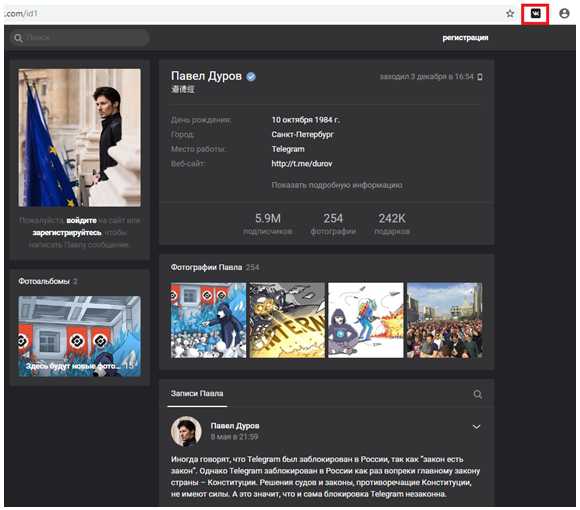The height and width of the screenshot is (510, 580).
Task: Open the post timestamp 9 мая в 21:59
Action: tap(234, 437)
